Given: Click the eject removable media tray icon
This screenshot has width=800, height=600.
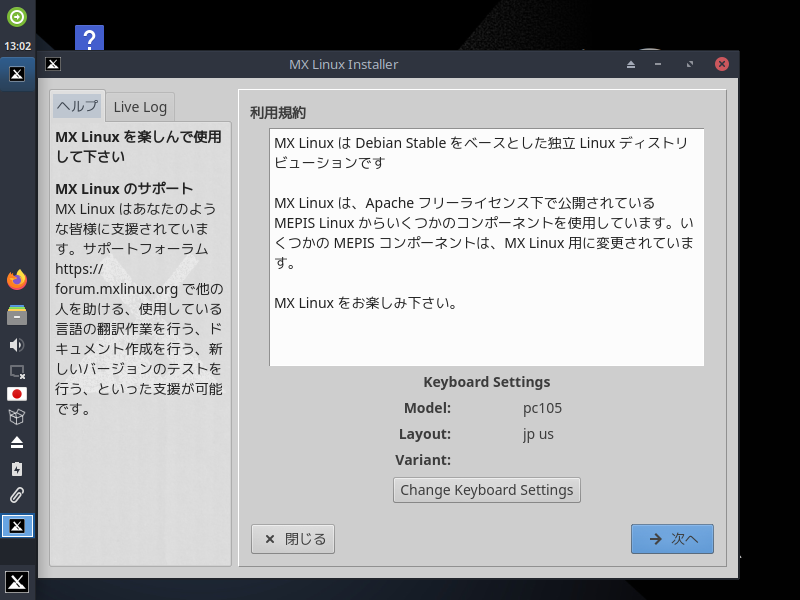Looking at the screenshot, I should pos(17,442).
